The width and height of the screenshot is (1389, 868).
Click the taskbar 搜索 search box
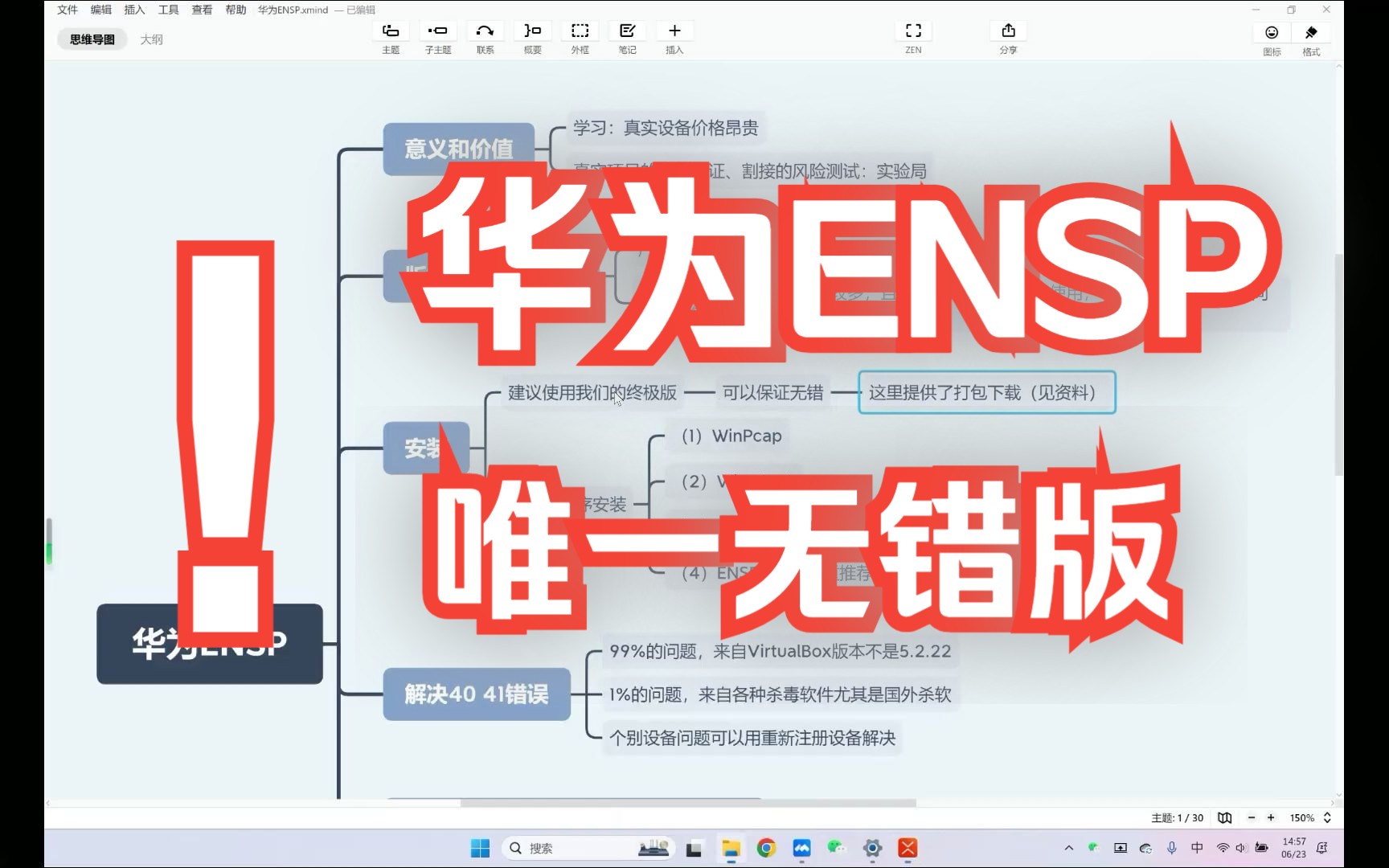click(588, 848)
